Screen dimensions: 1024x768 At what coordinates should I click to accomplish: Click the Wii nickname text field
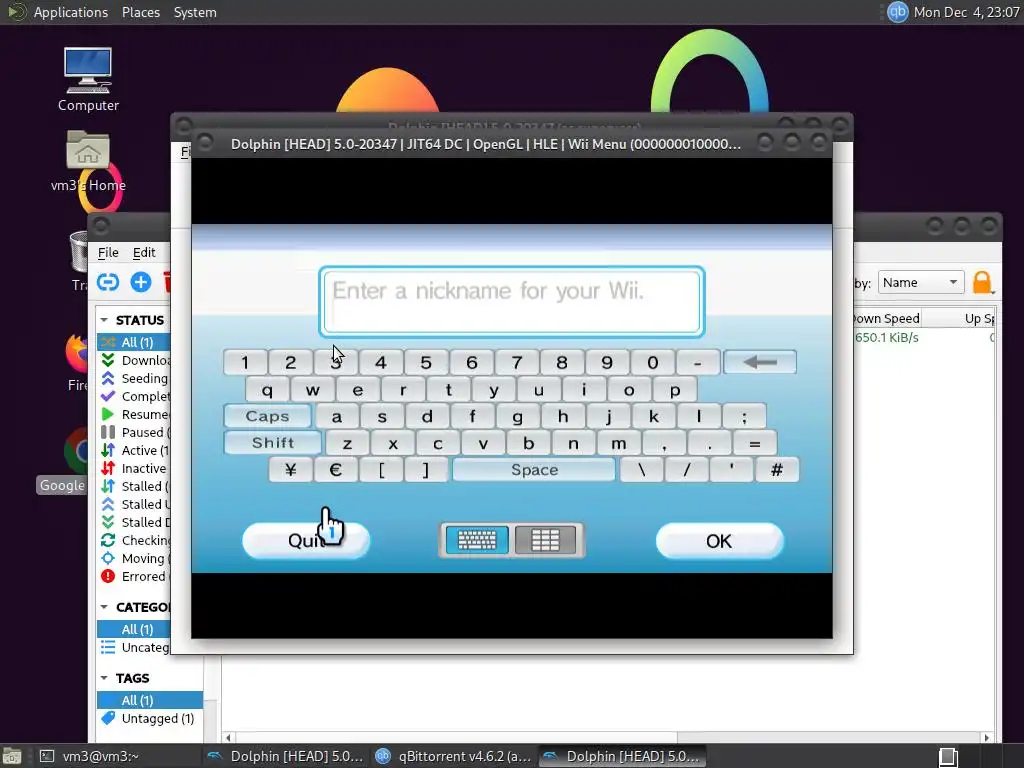tap(511, 302)
